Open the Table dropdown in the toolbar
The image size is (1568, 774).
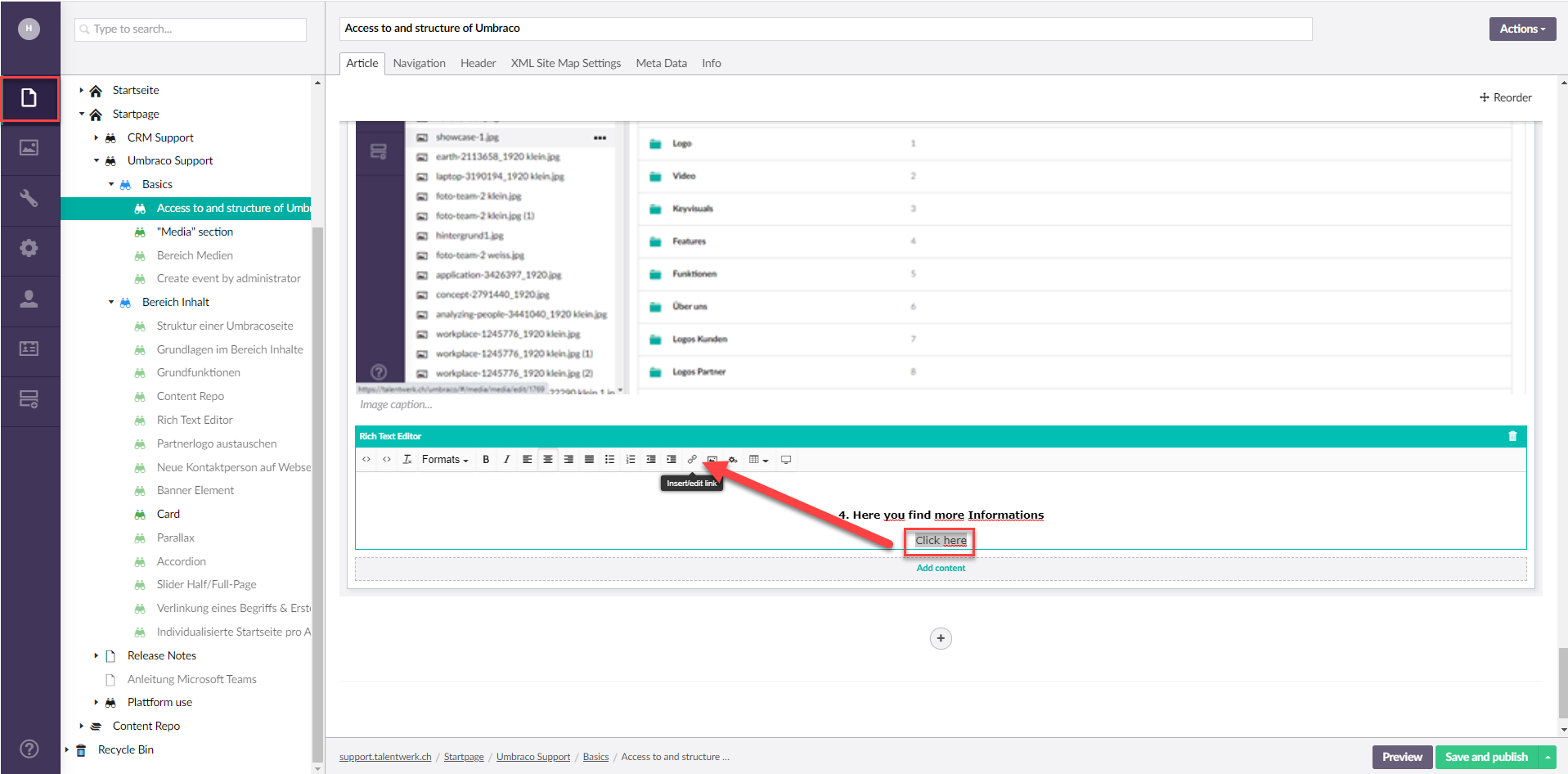click(759, 460)
